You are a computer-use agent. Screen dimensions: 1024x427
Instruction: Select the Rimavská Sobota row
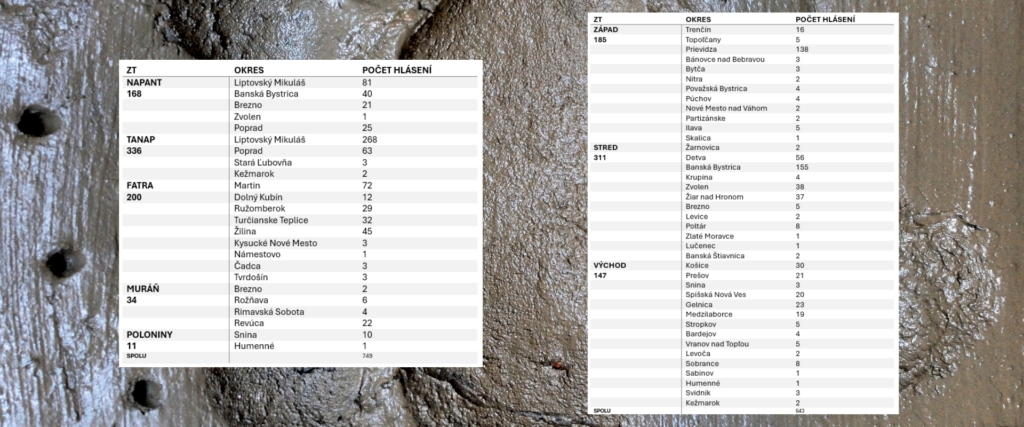click(300, 311)
